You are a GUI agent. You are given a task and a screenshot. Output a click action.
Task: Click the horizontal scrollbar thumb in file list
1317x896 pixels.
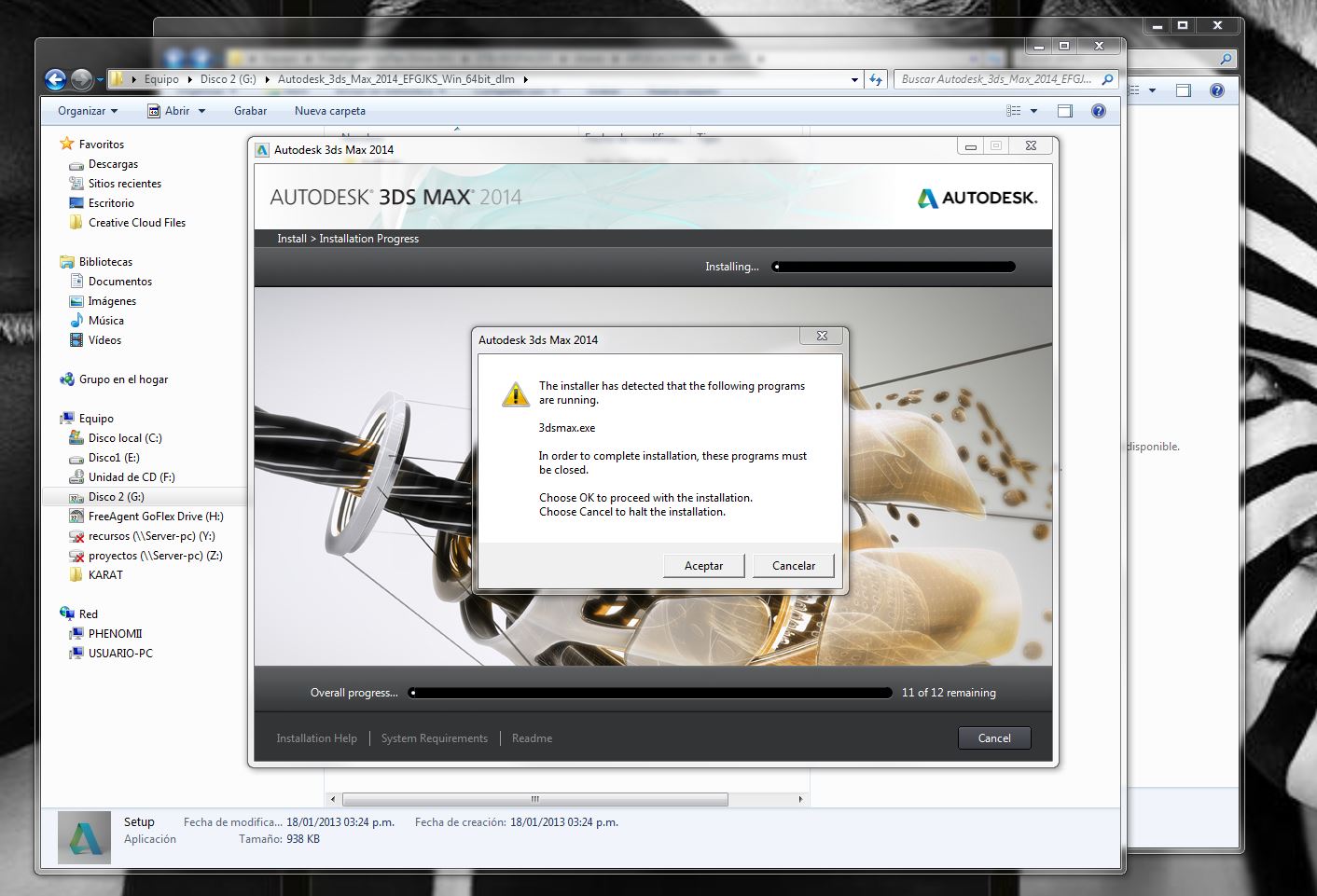(x=535, y=799)
